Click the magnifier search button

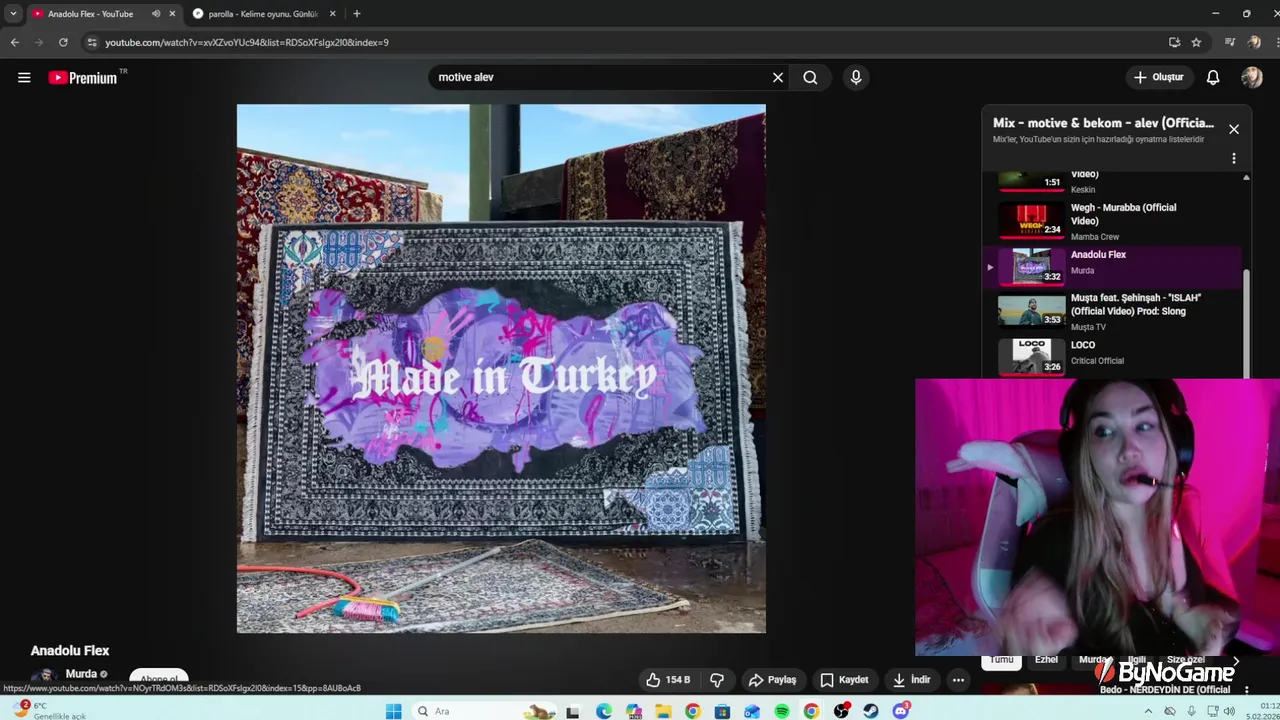pos(810,77)
